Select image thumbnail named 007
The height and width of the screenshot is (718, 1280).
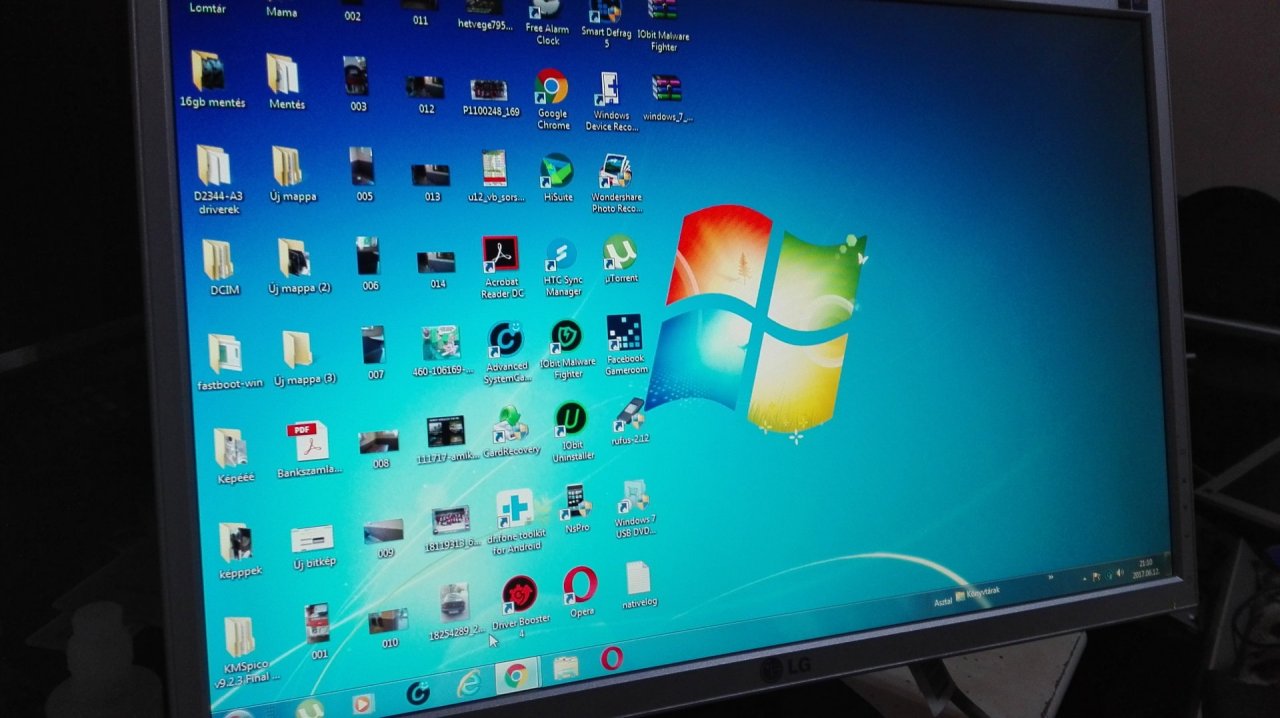coord(373,345)
